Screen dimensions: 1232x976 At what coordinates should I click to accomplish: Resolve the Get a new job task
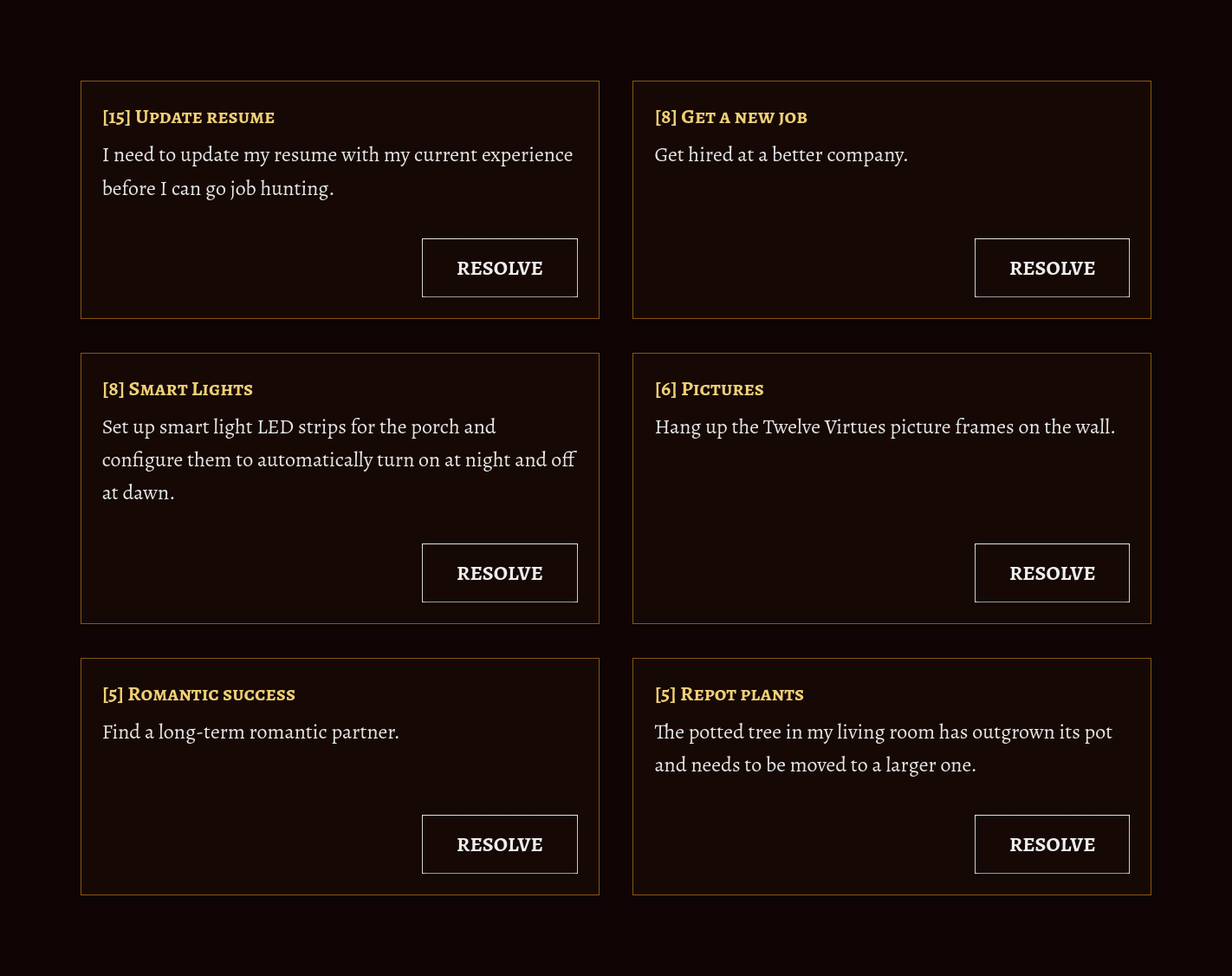pos(1052,268)
